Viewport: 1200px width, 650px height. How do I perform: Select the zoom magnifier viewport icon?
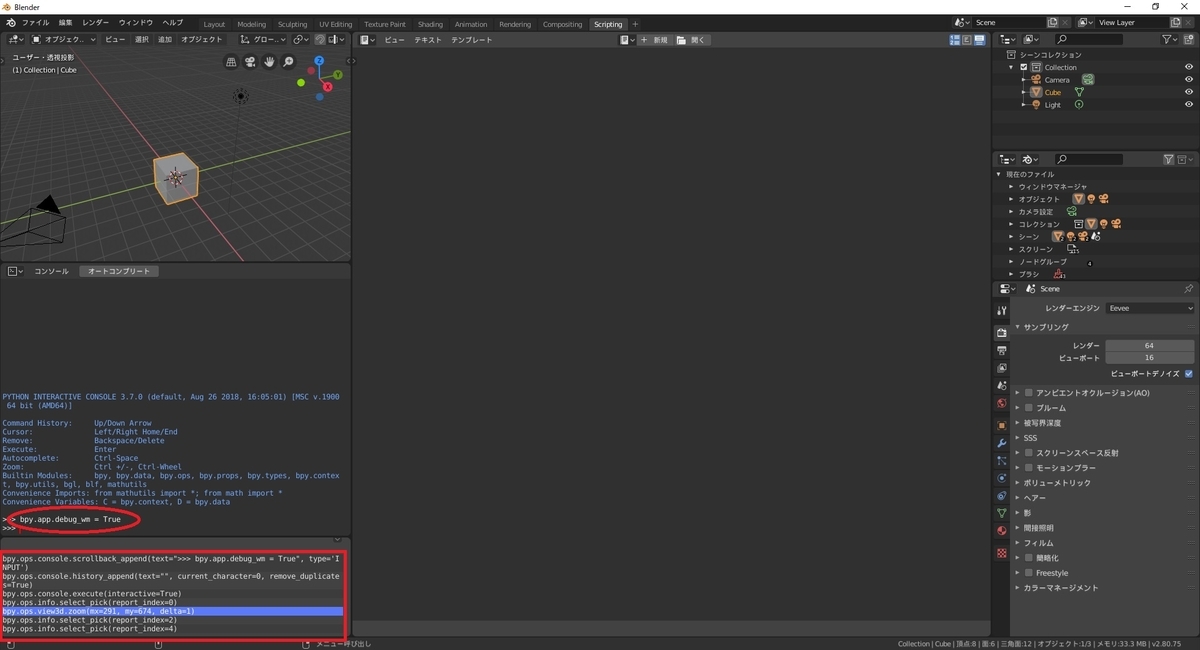pos(288,62)
